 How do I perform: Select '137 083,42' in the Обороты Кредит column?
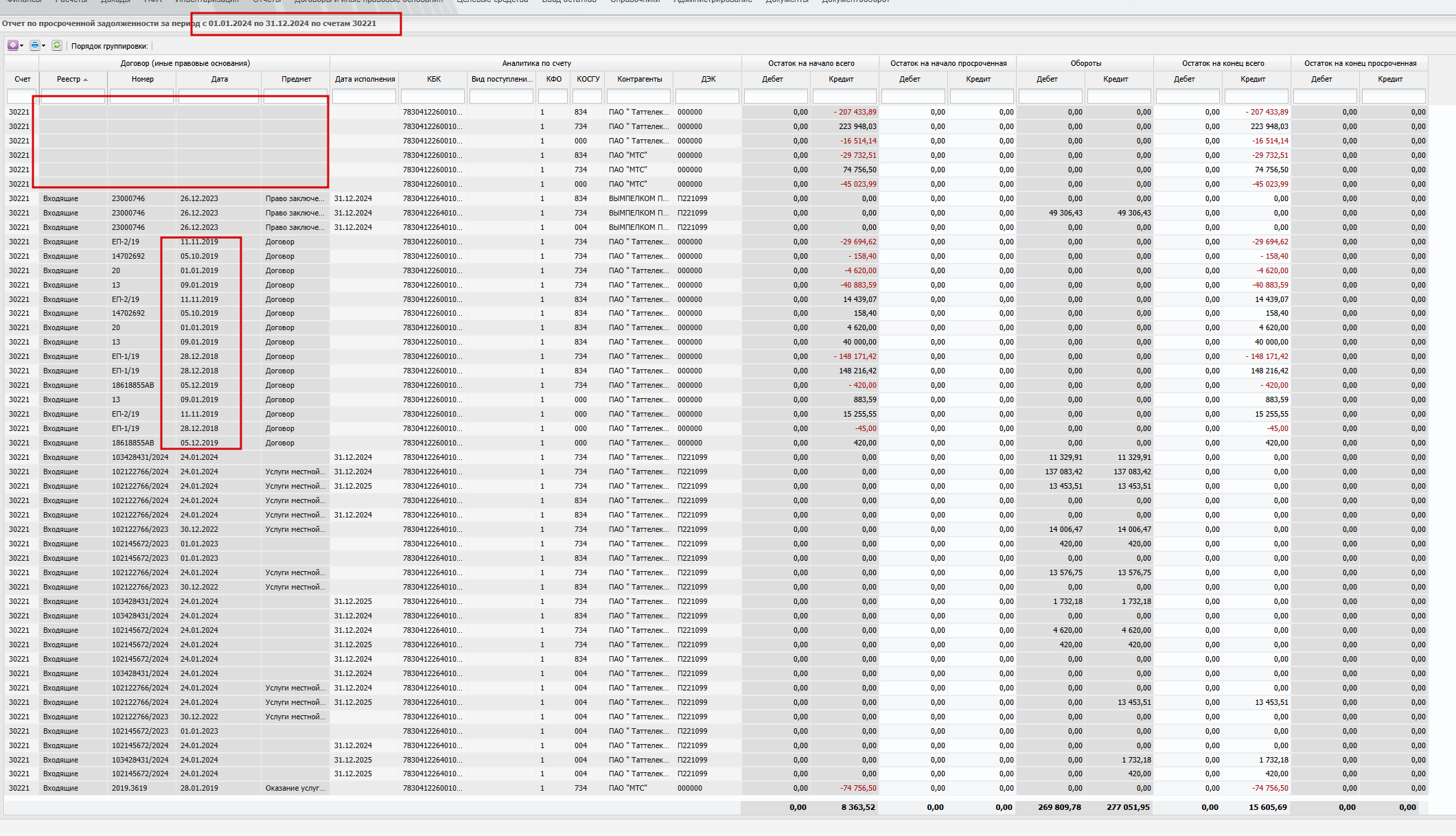coord(1132,472)
